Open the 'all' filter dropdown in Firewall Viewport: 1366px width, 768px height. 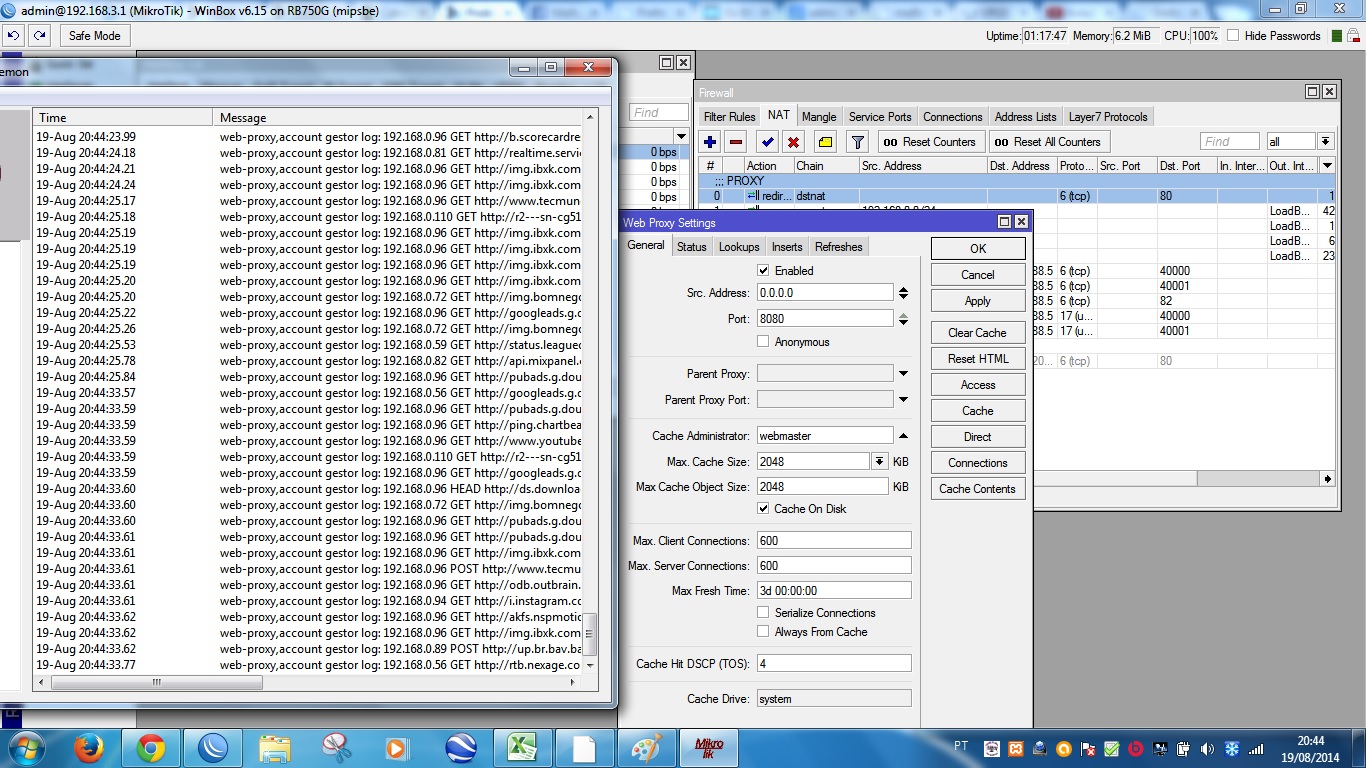(x=1325, y=142)
